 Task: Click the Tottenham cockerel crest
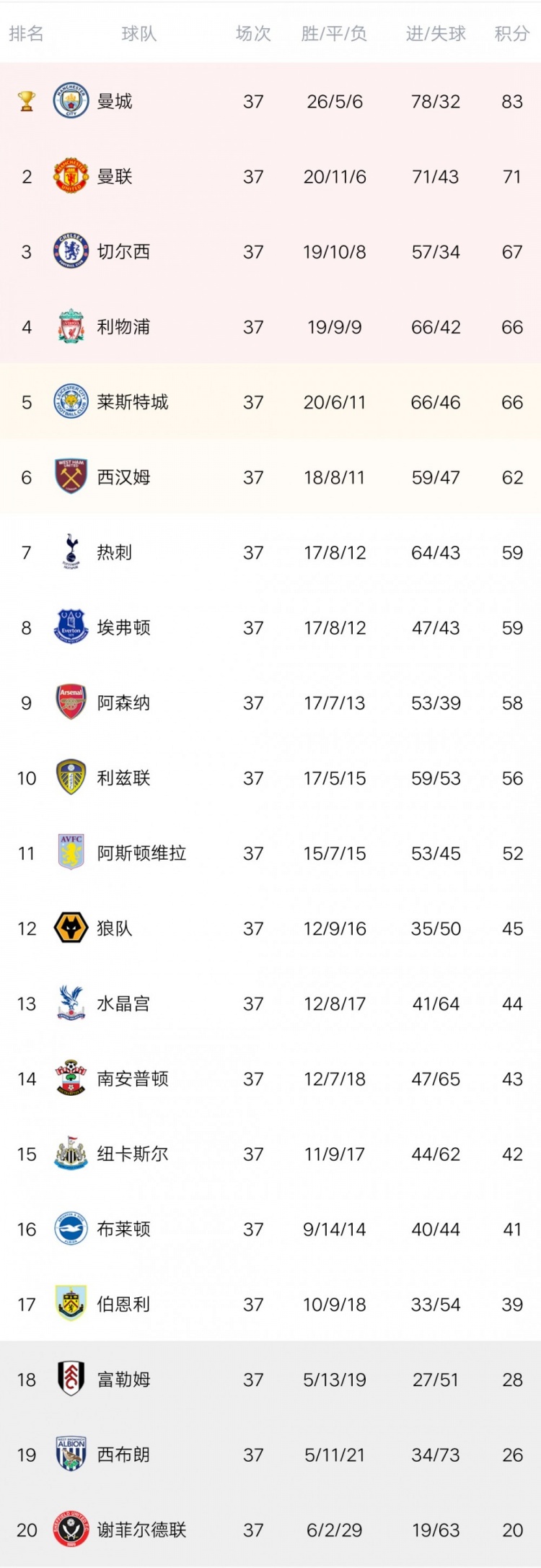pyautogui.click(x=71, y=552)
